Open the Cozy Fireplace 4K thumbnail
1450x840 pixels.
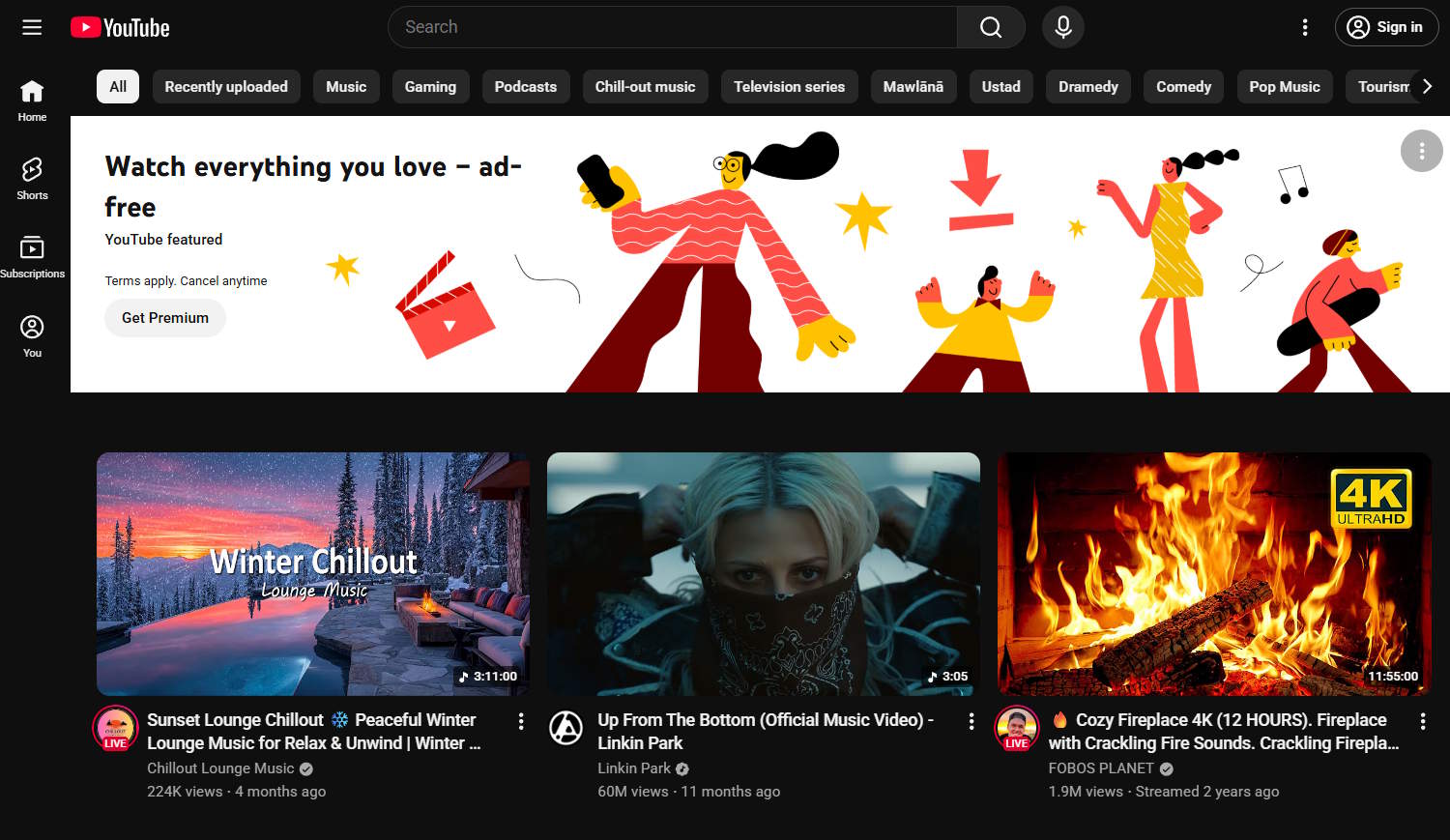pos(1214,574)
